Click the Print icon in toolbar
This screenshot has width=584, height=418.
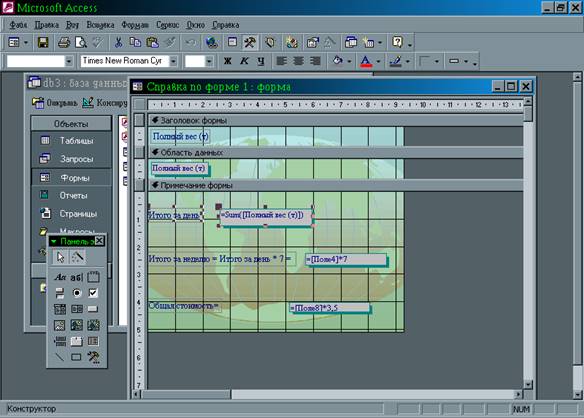[x=64, y=42]
